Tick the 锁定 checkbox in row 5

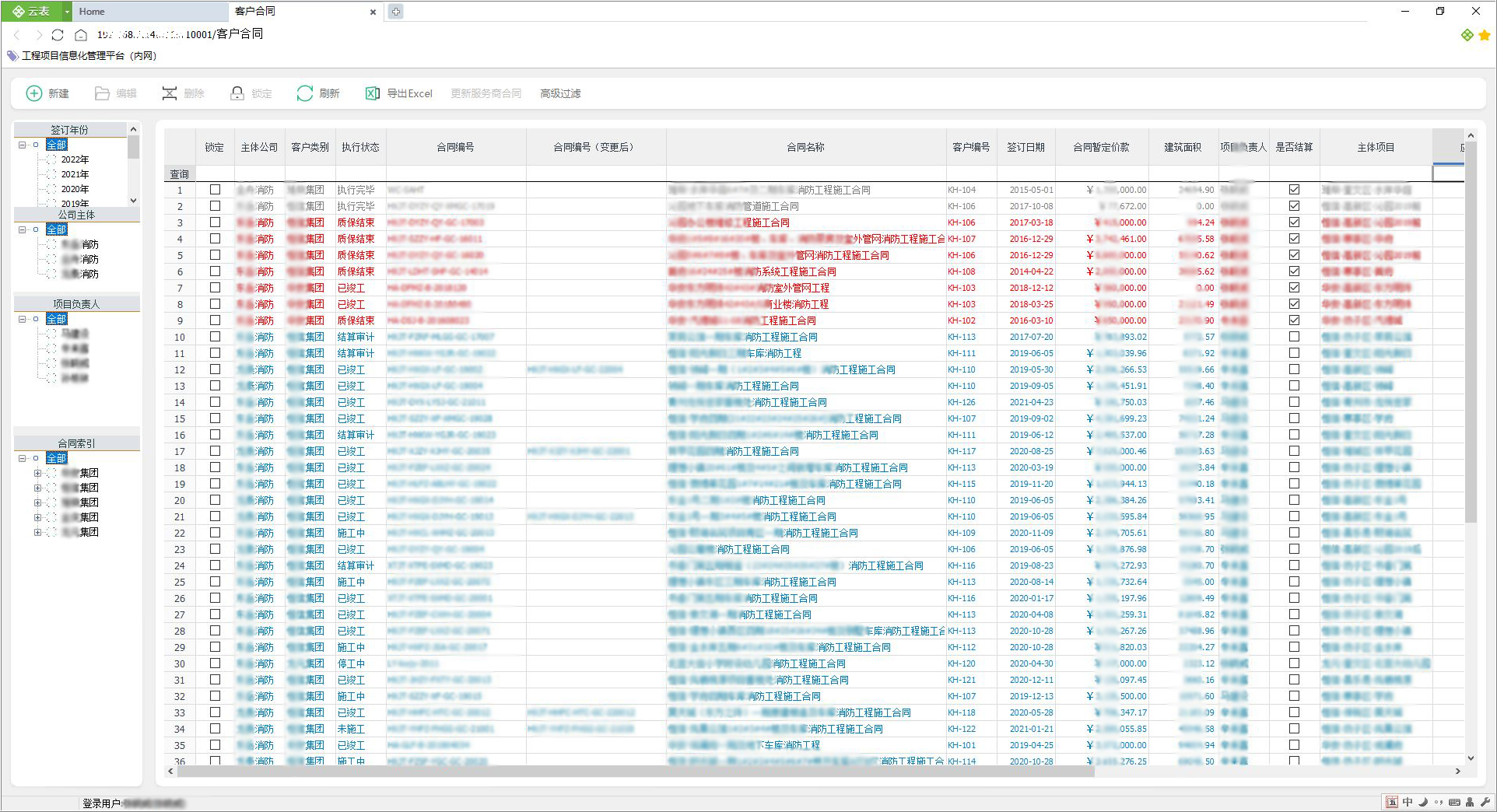(215, 254)
